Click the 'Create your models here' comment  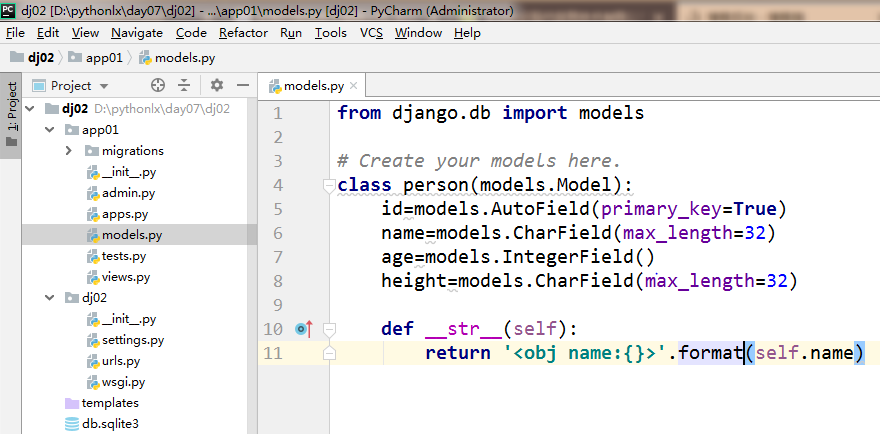pos(479,162)
